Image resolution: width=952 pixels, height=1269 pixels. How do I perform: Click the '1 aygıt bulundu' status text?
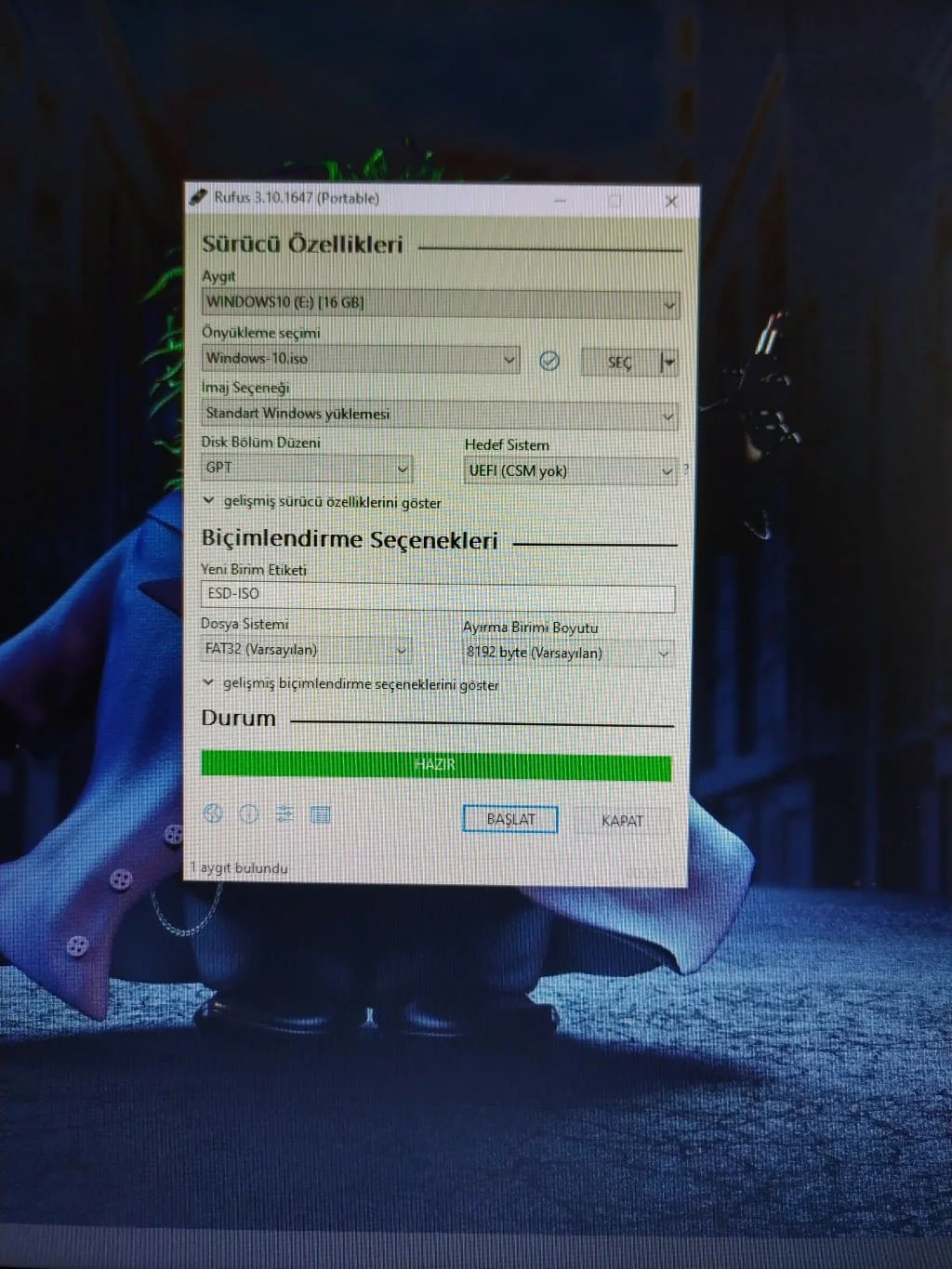pyautogui.click(x=240, y=867)
